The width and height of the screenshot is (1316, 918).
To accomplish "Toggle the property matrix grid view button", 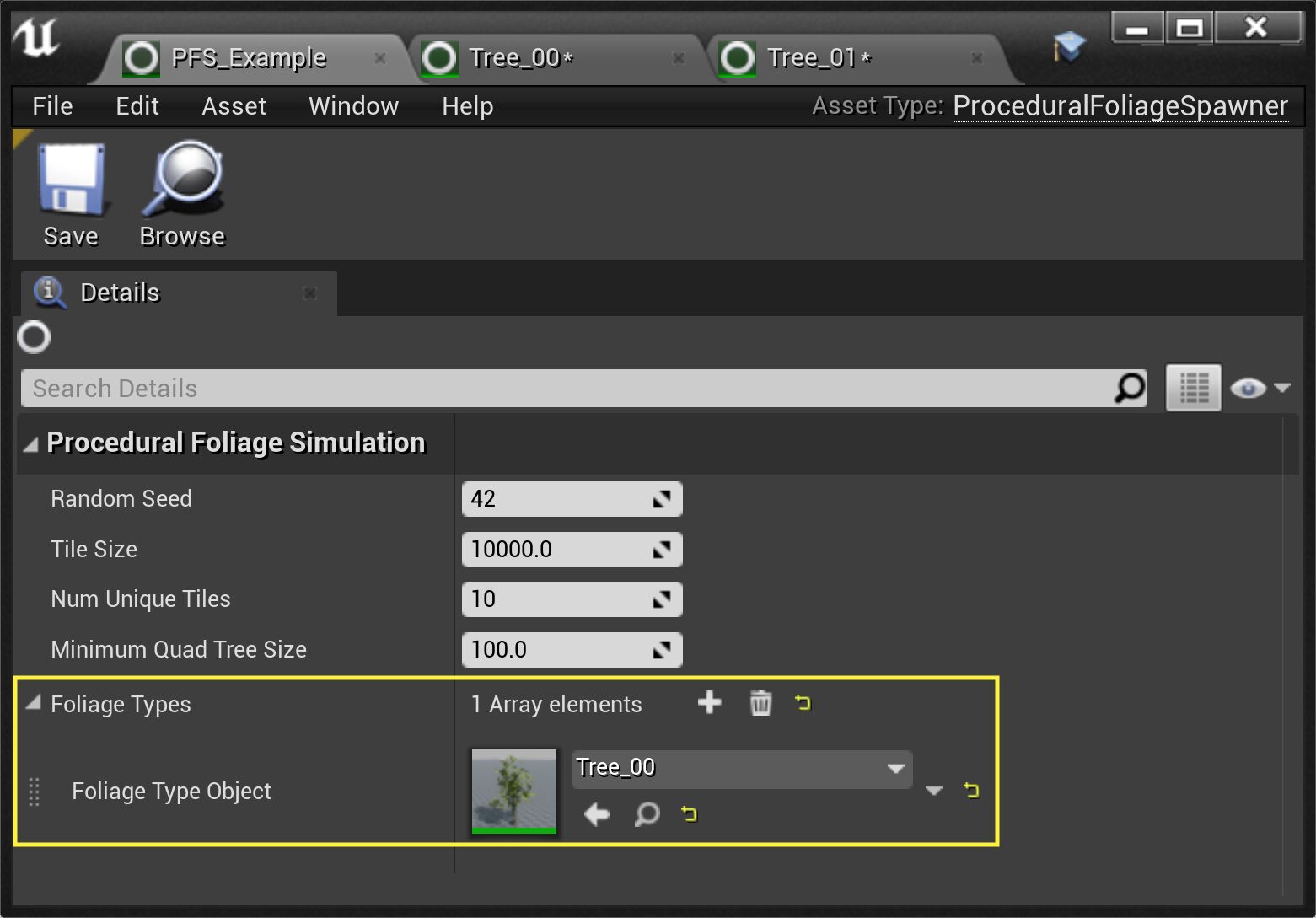I will click(x=1193, y=388).
